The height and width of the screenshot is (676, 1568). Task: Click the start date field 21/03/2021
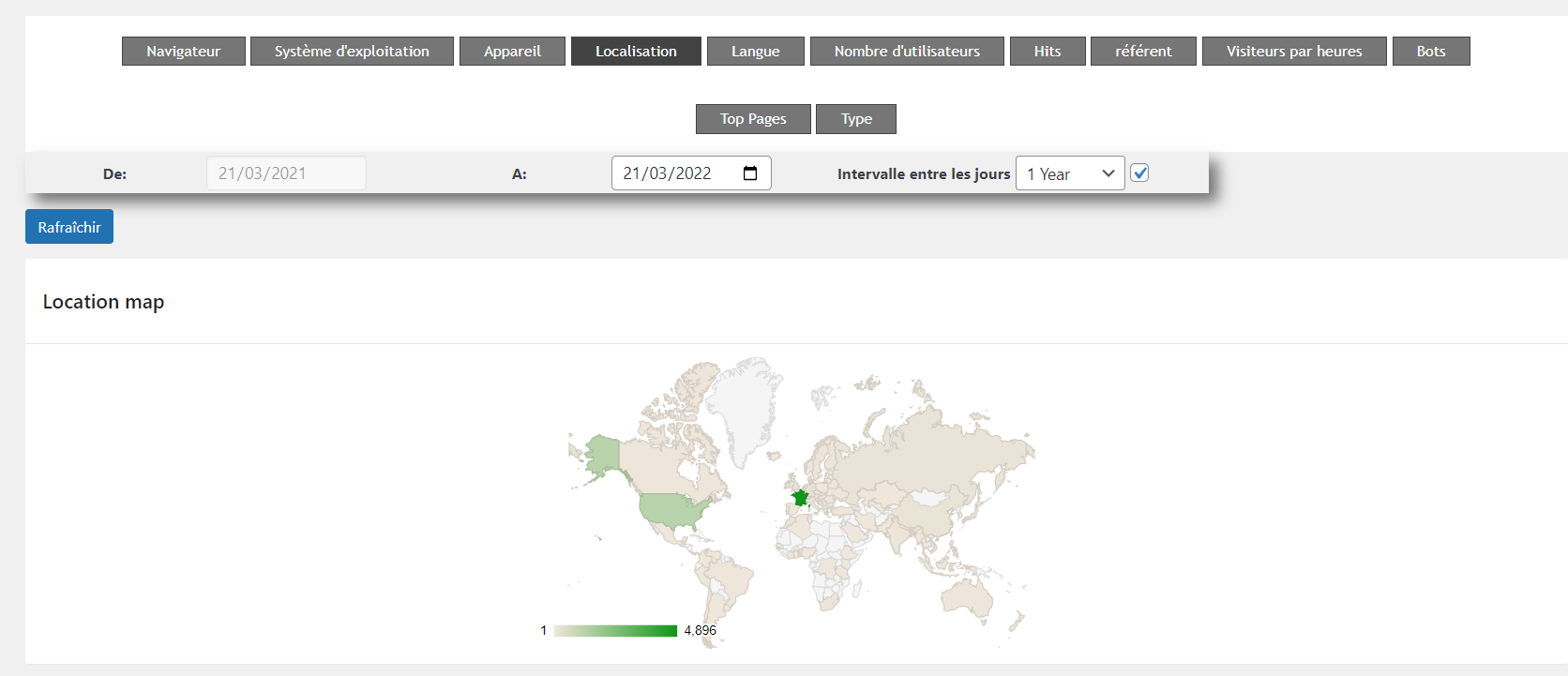click(x=285, y=173)
